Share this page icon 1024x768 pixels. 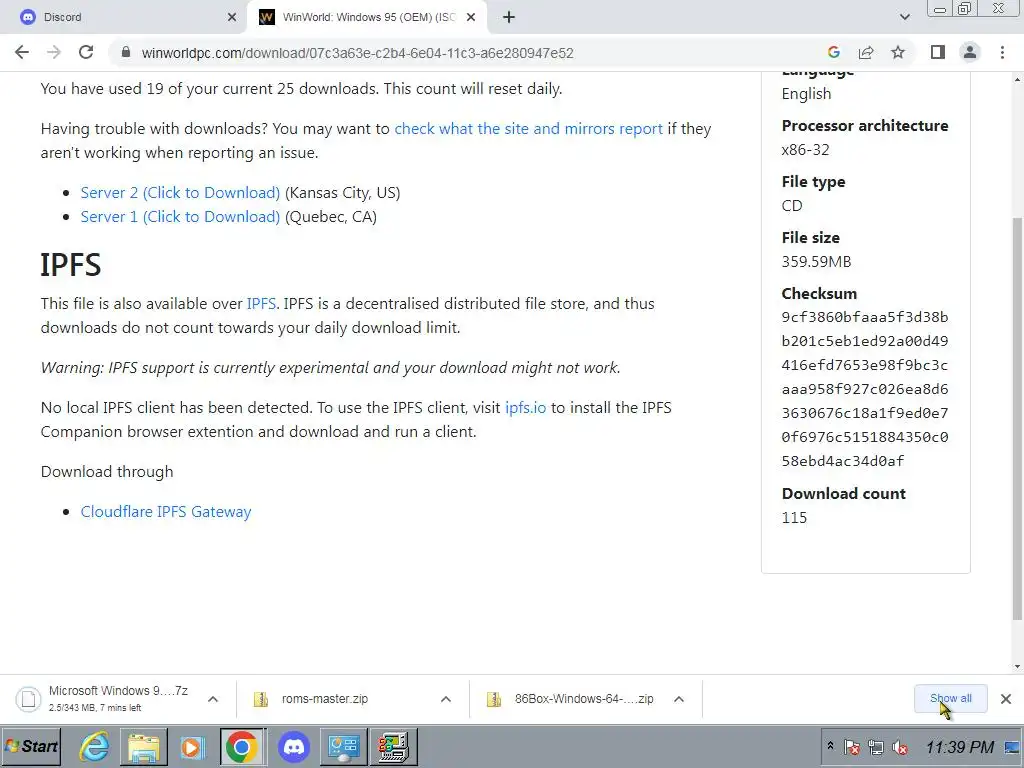point(866,52)
